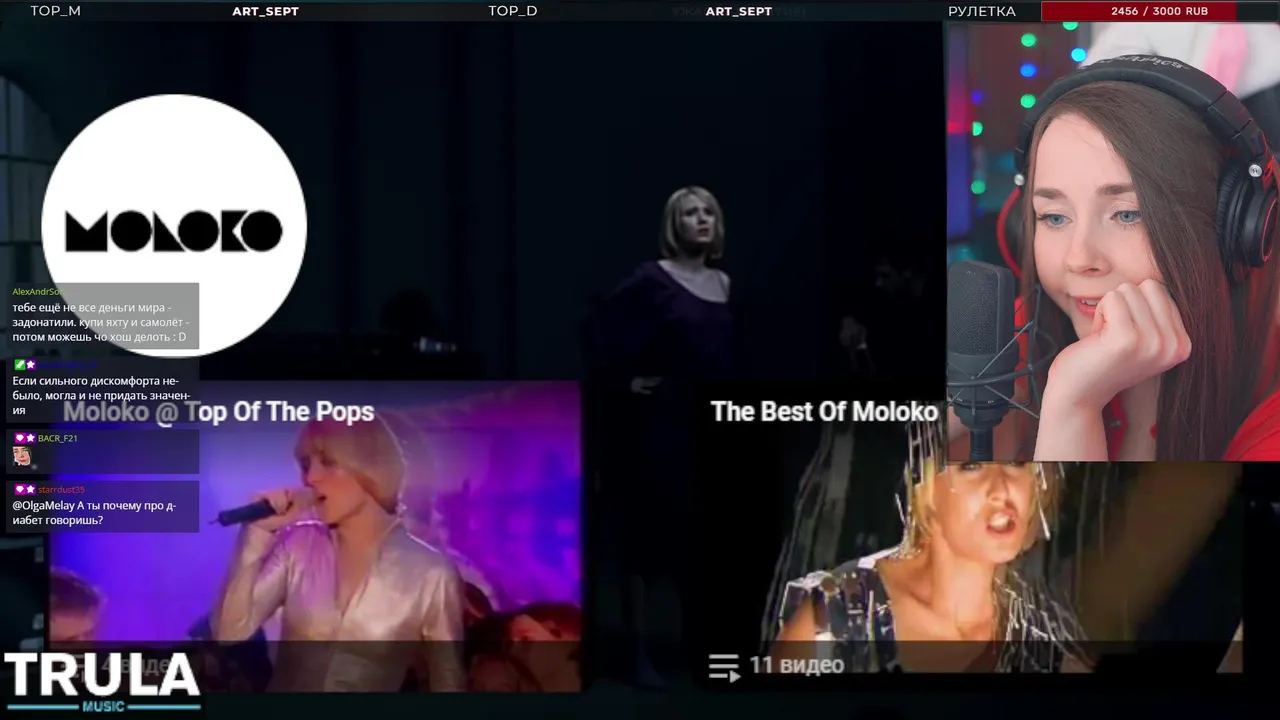Click the TOP_D label in top bar

point(513,11)
